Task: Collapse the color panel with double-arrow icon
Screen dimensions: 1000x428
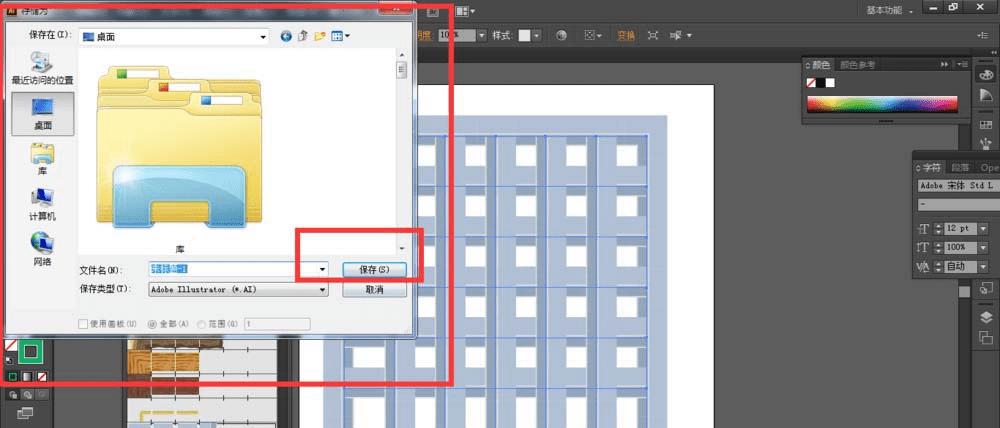Action: tap(945, 65)
